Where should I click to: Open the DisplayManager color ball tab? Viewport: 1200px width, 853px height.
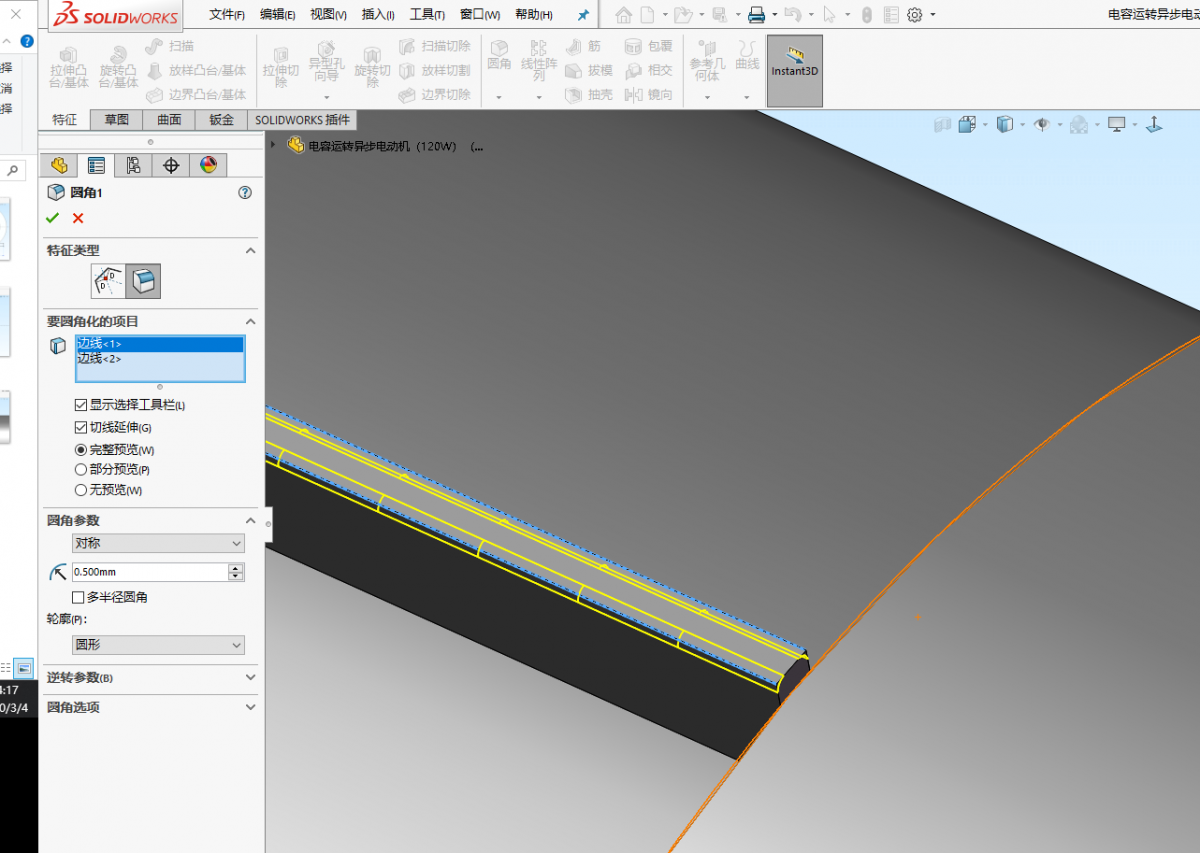[208, 166]
